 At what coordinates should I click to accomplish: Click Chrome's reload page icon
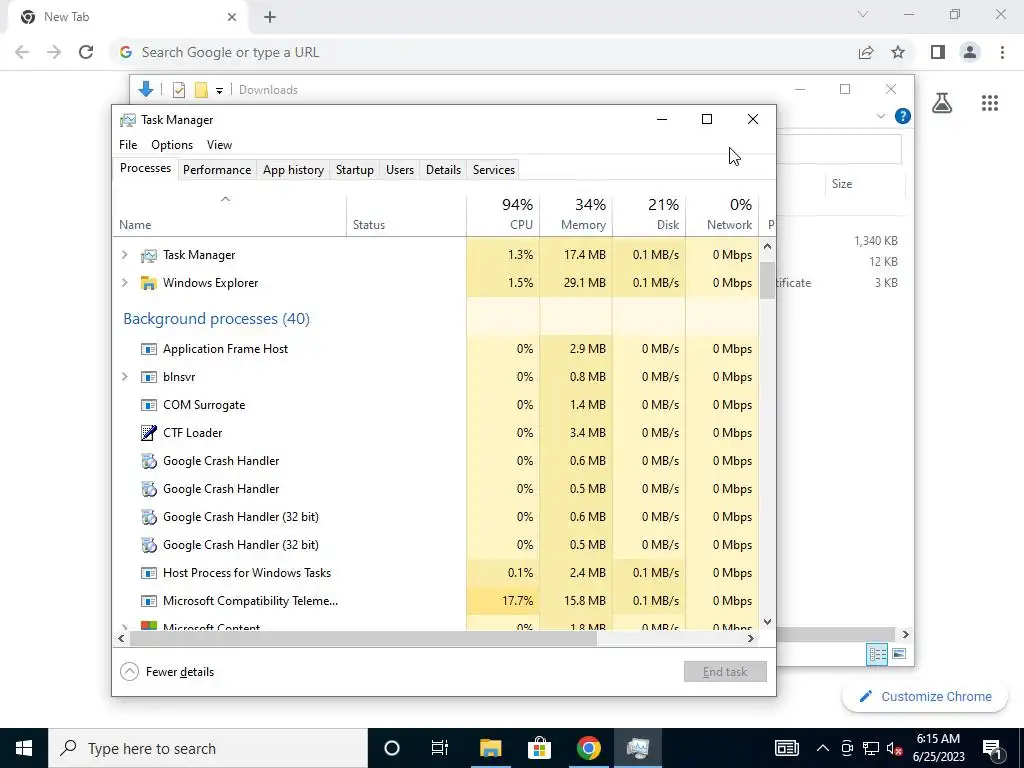(86, 52)
